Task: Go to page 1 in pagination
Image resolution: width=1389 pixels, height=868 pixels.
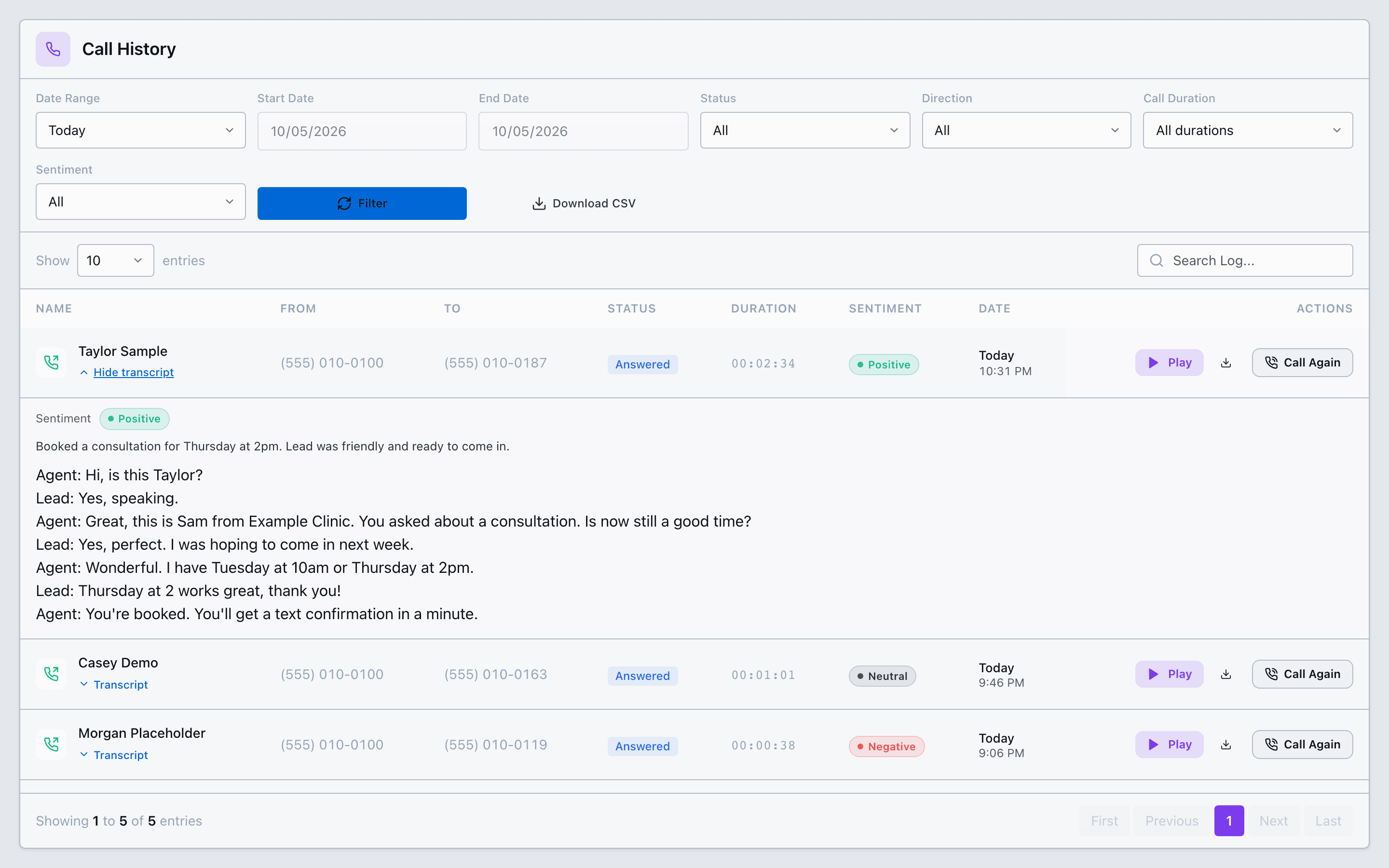Action: (x=1229, y=821)
